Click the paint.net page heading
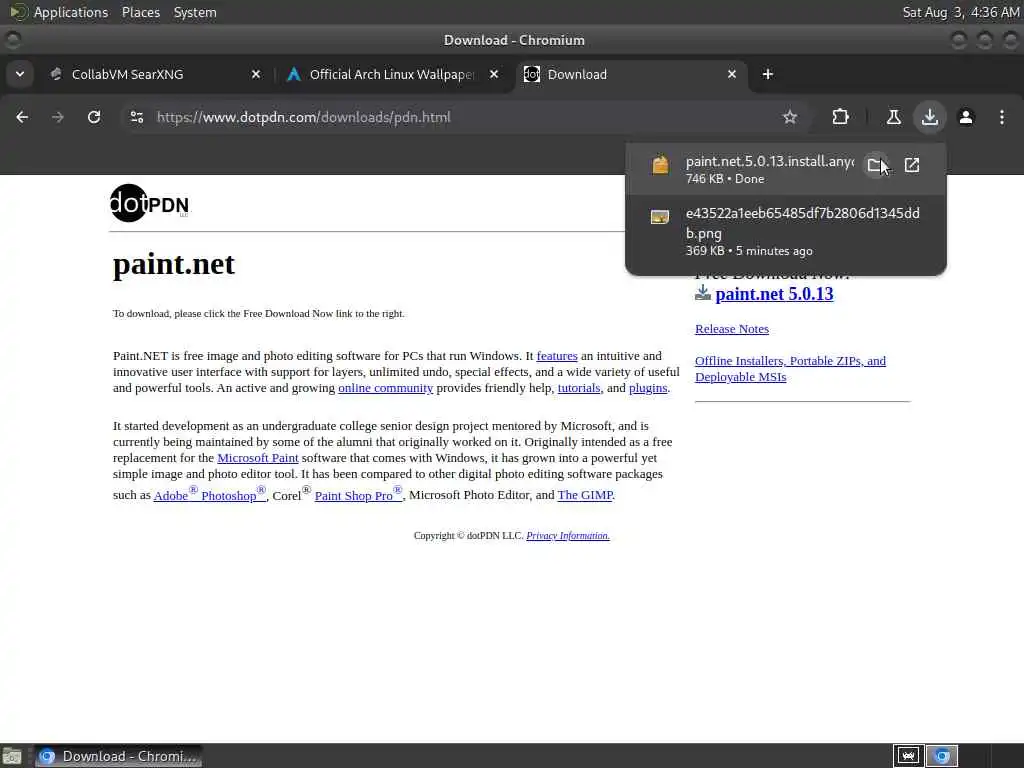Screen dimensions: 1024x768 point(174,264)
